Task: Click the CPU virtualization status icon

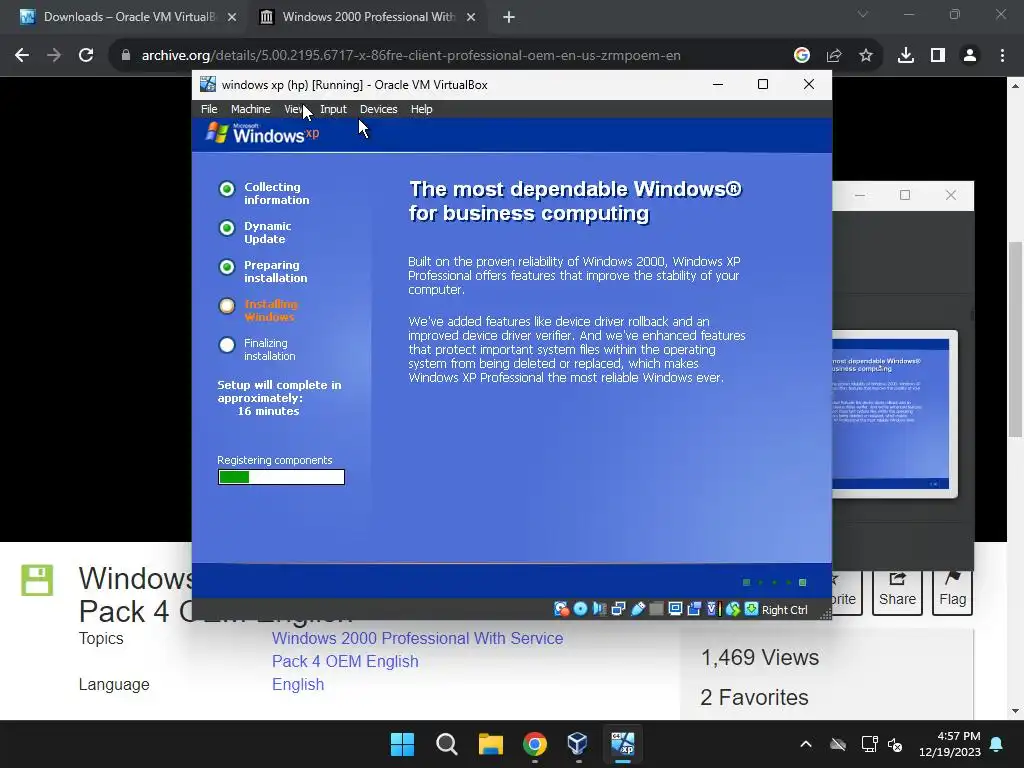Action: pyautogui.click(x=713, y=609)
